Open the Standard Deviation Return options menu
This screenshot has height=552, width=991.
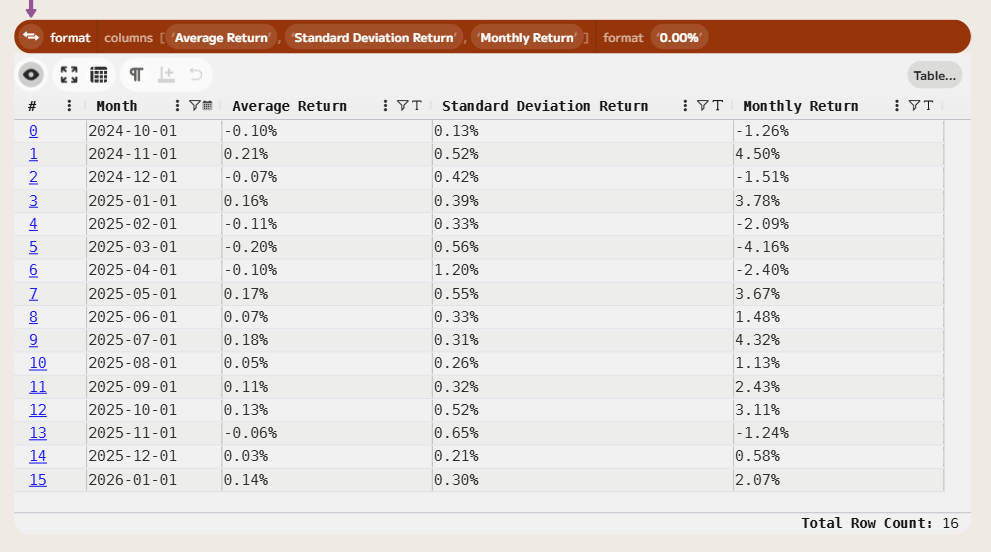click(x=685, y=106)
